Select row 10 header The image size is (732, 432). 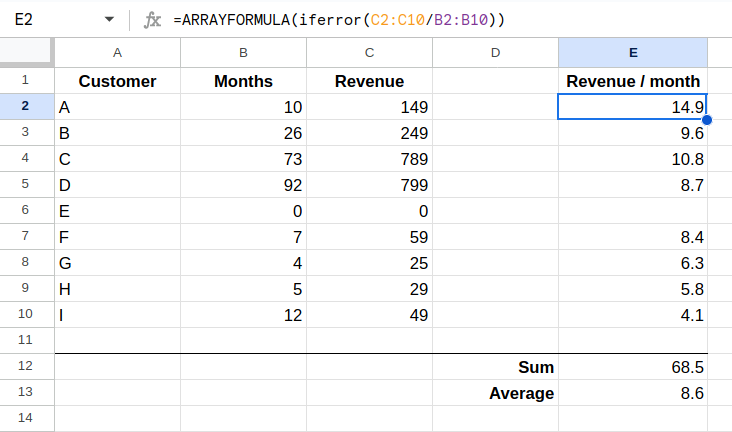25,314
